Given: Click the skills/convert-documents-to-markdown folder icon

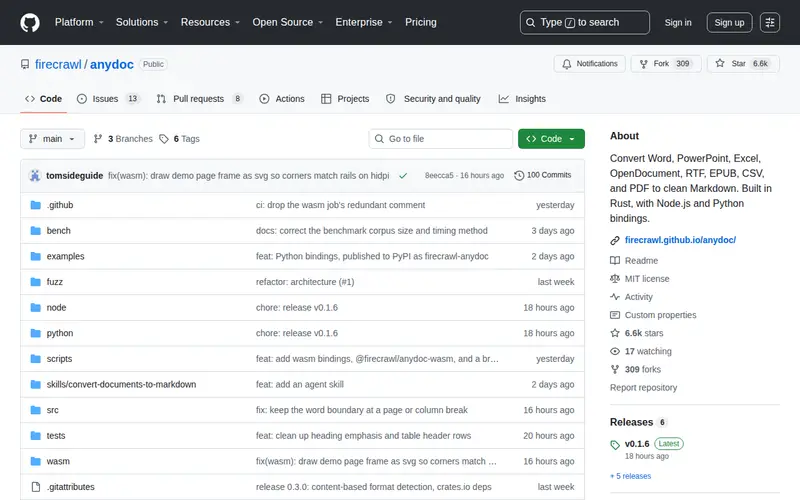Looking at the screenshot, I should pos(35,384).
